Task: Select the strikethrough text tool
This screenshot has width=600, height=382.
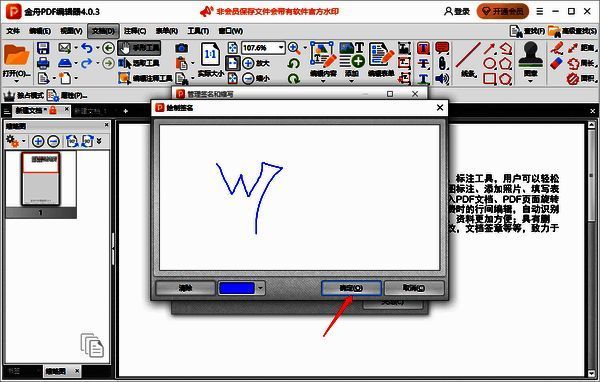Action: (423, 64)
